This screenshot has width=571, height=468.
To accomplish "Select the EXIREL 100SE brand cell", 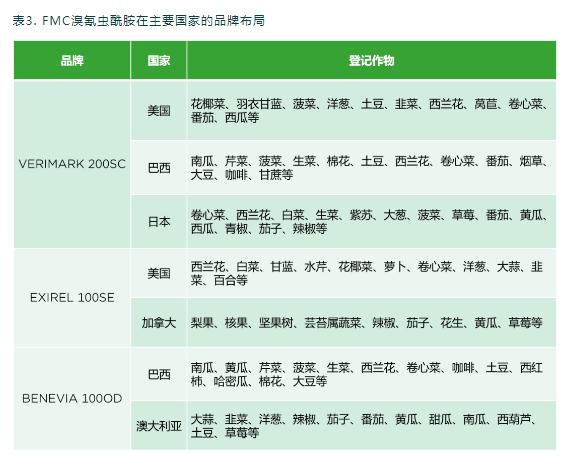I will click(72, 298).
